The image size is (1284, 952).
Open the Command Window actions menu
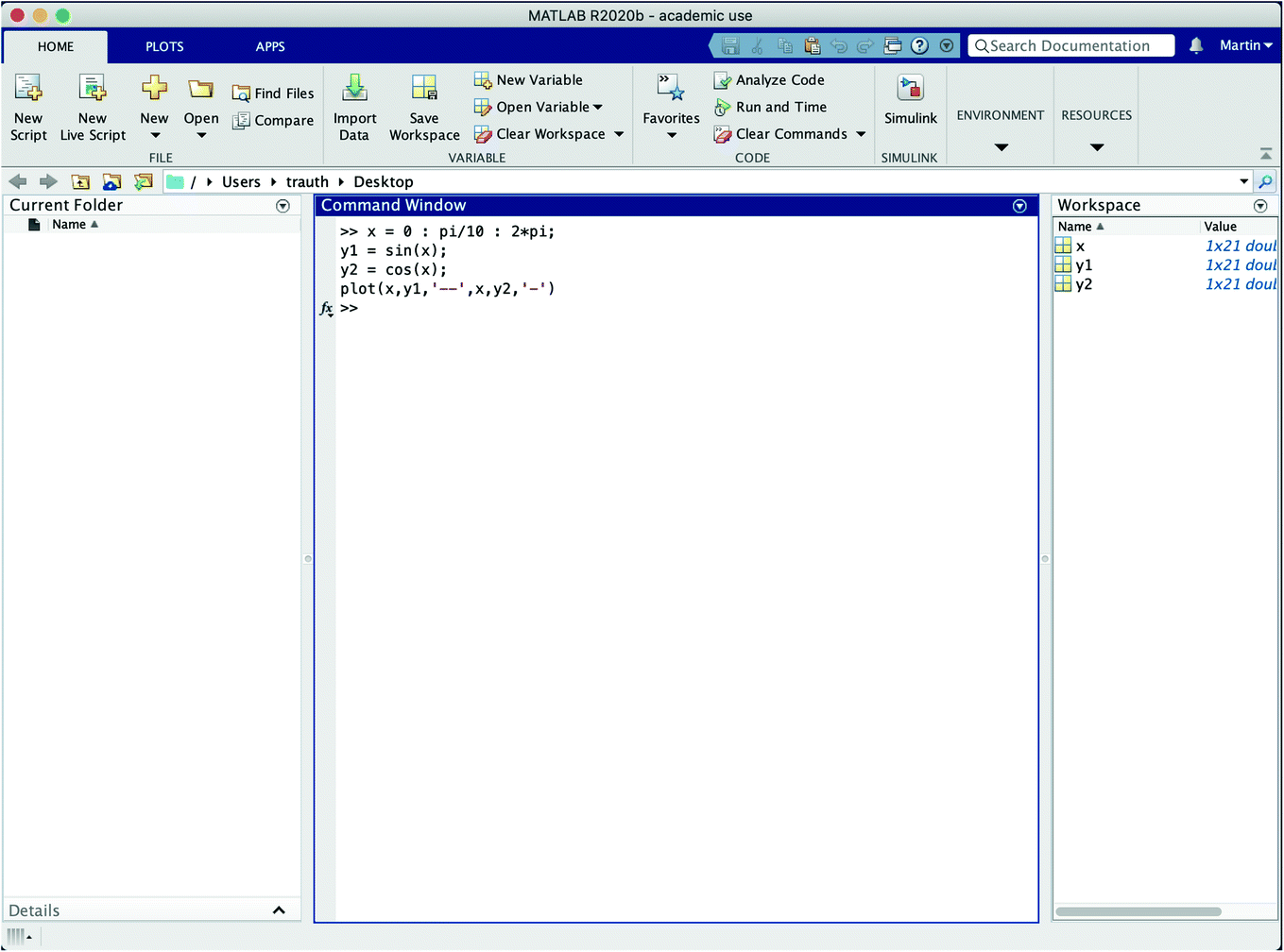point(1019,206)
